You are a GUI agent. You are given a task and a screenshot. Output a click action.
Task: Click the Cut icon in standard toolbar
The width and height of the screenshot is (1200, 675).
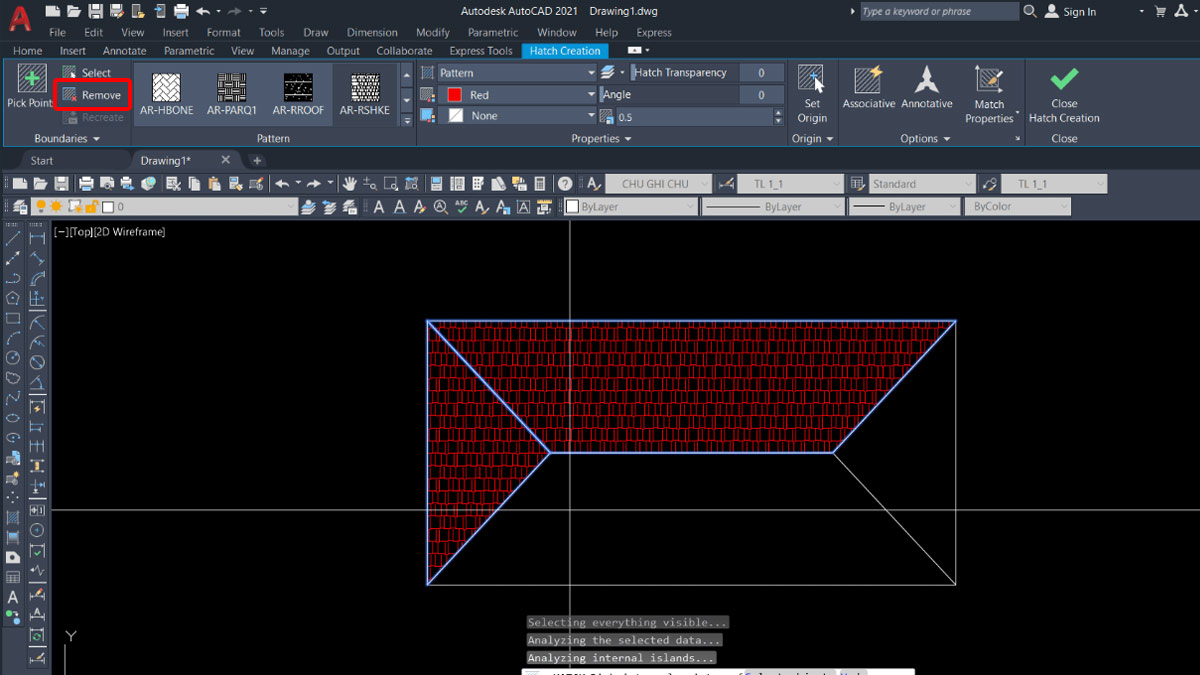tap(173, 184)
